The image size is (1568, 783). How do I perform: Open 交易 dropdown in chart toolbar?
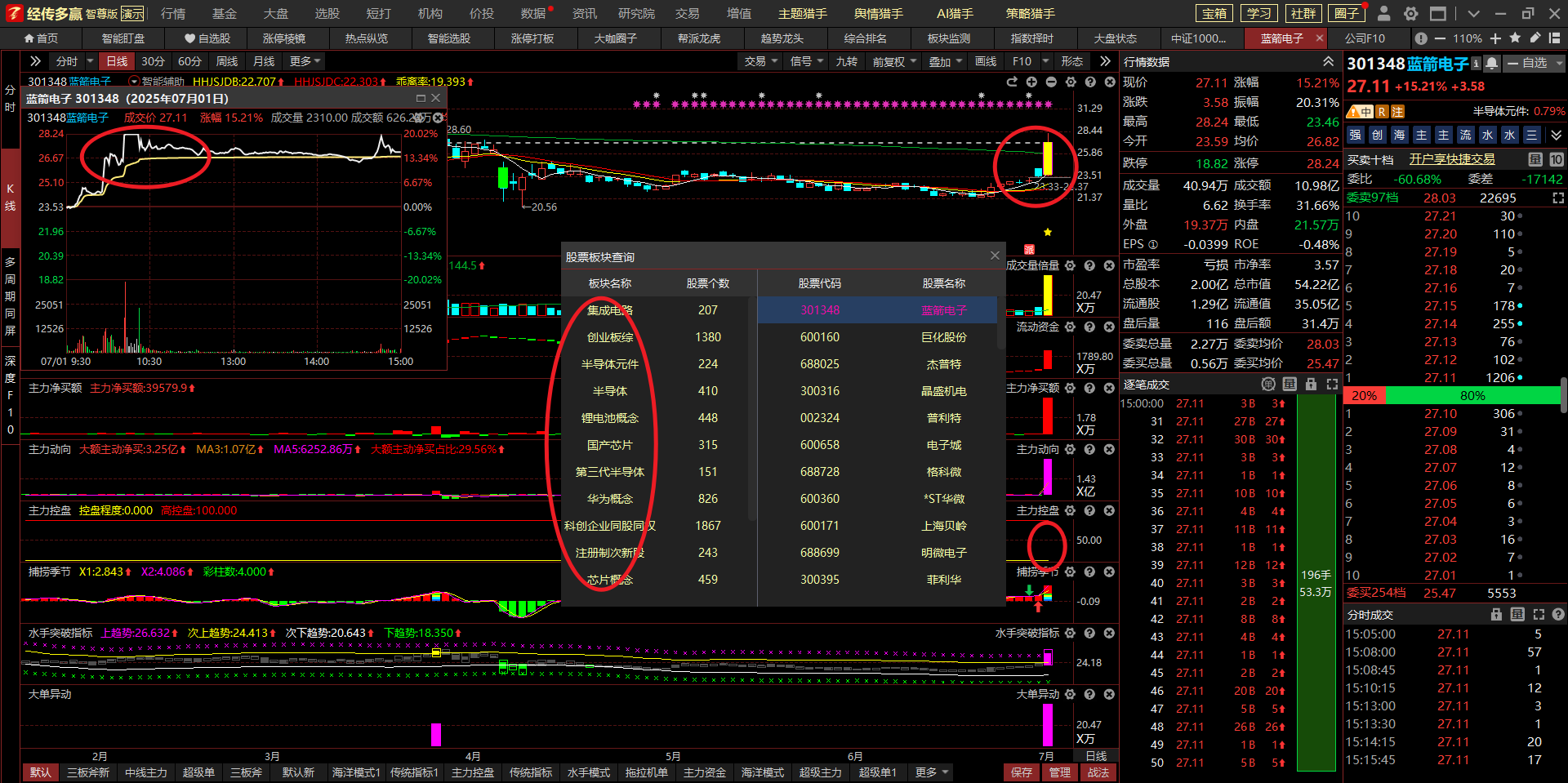pos(761,61)
